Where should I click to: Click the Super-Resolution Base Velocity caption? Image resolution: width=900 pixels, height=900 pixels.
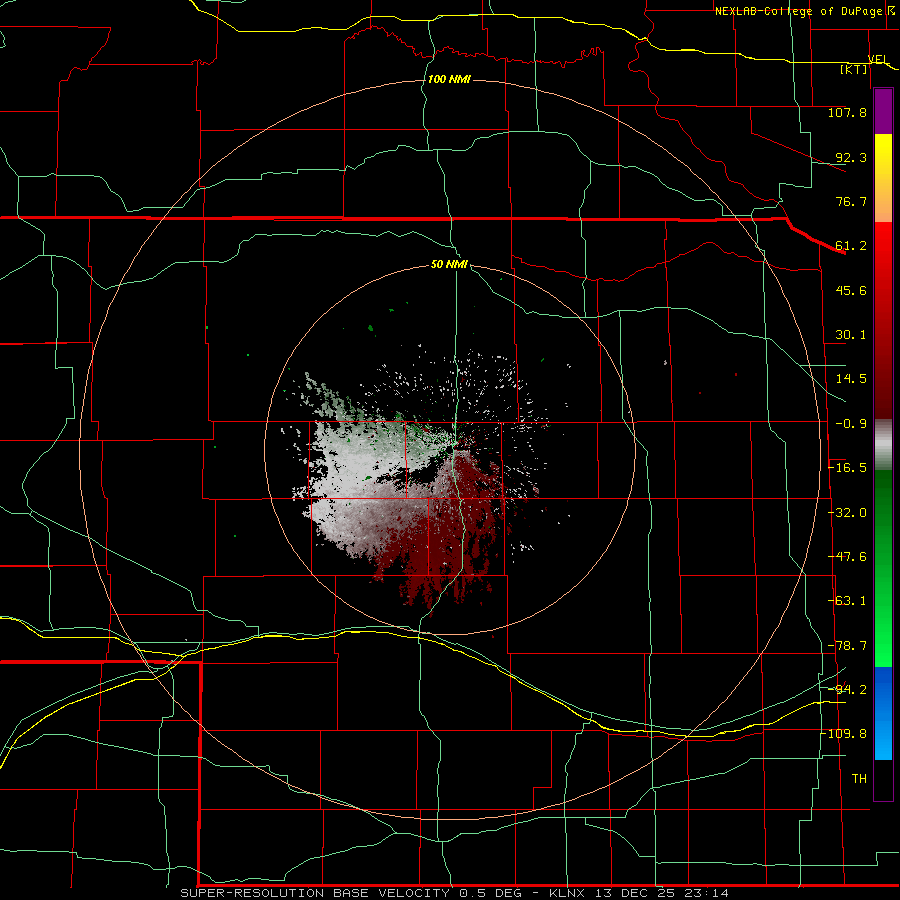click(455, 893)
